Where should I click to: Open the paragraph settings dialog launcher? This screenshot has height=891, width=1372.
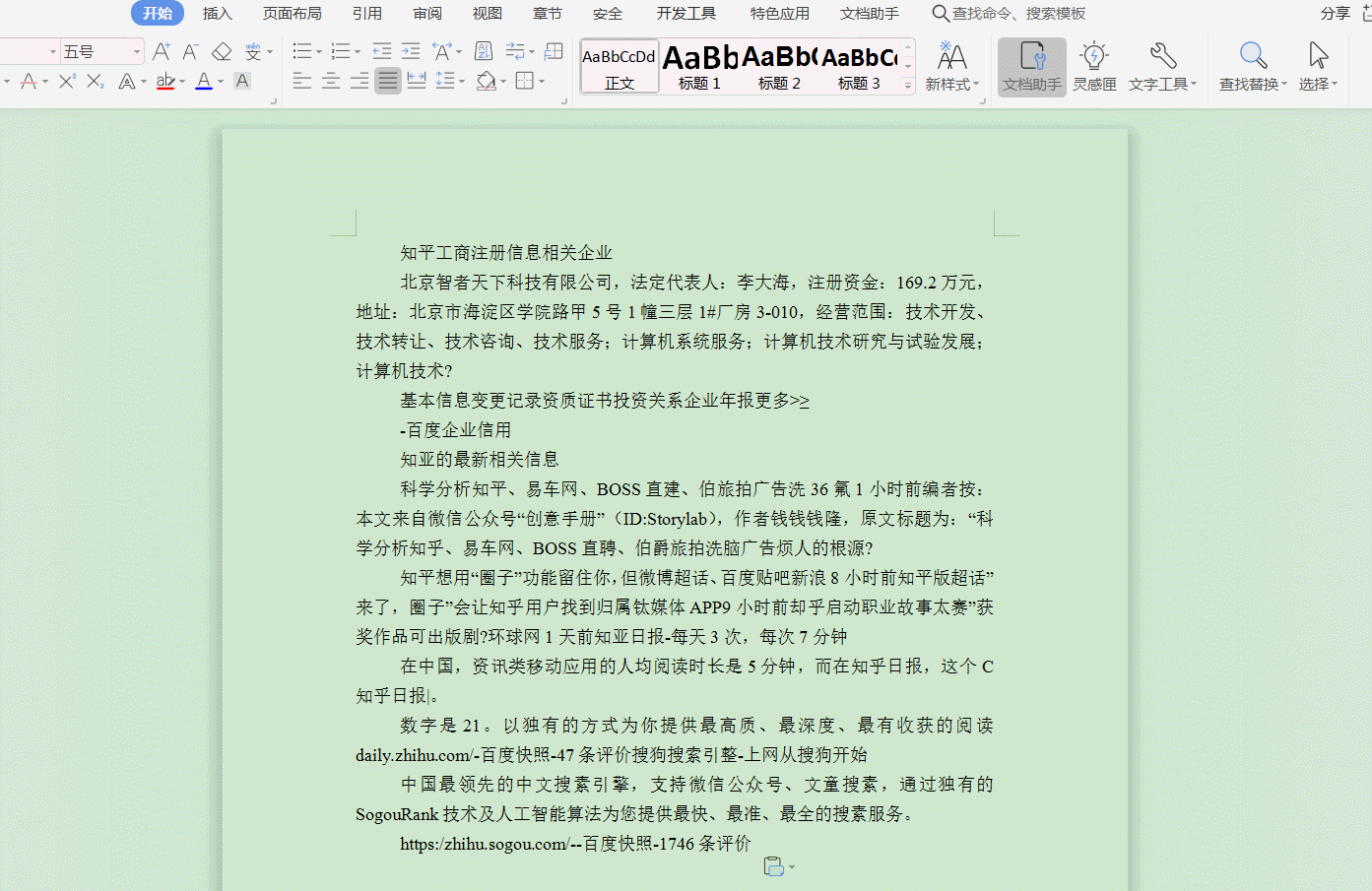pyautogui.click(x=564, y=99)
